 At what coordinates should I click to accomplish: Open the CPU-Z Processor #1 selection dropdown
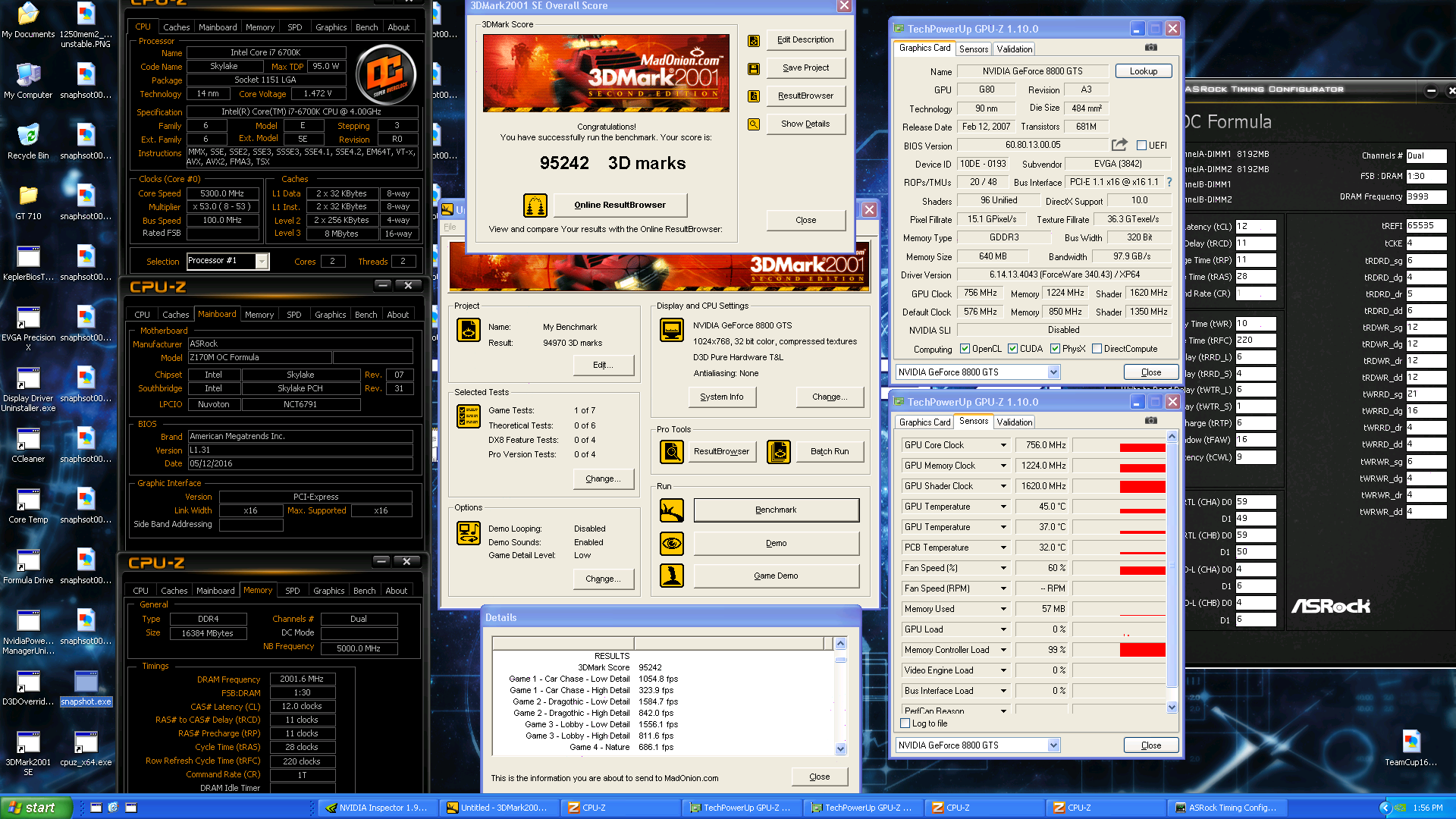pos(262,261)
